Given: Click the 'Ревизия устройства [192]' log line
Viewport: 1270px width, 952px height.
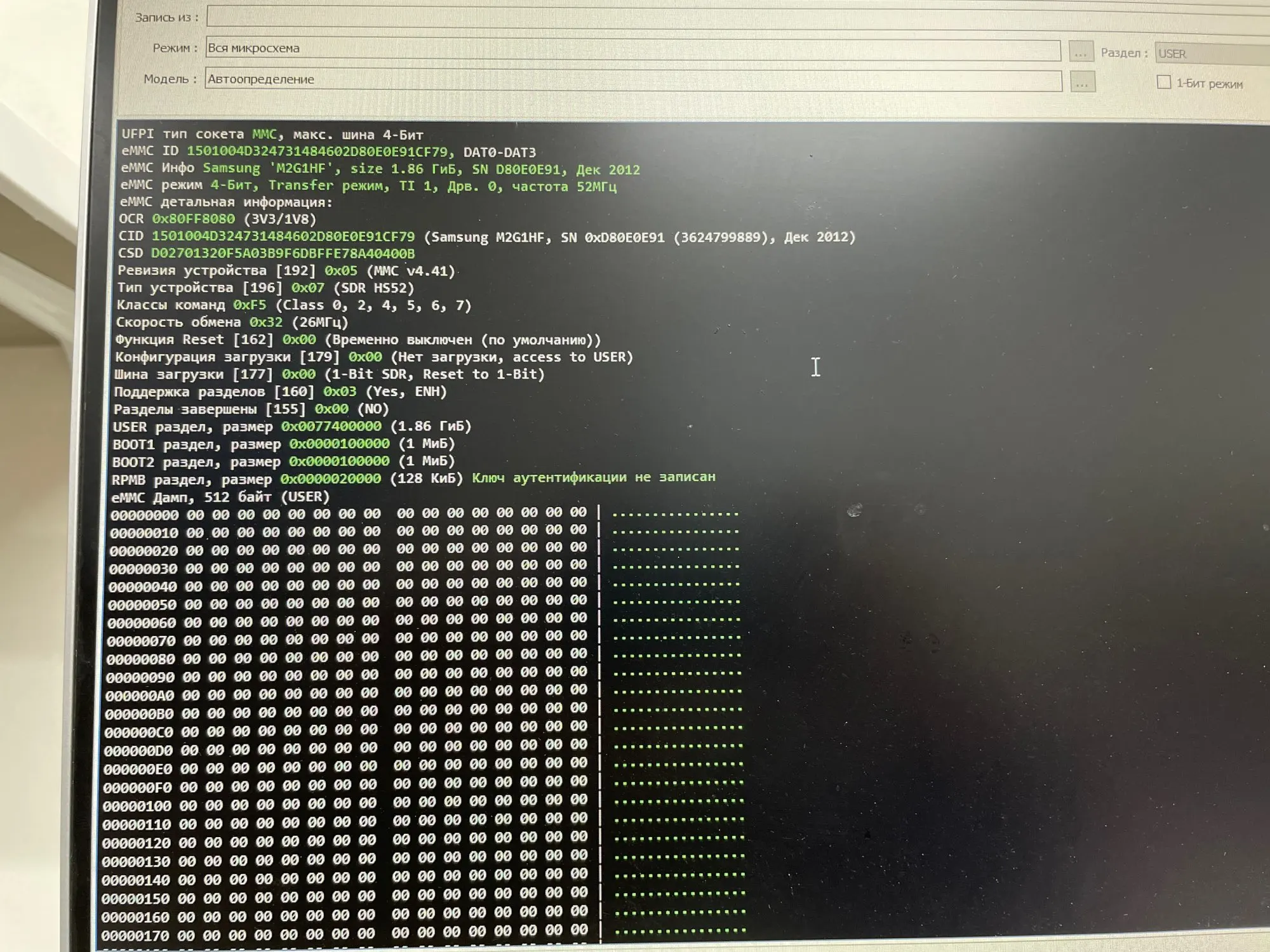Looking at the screenshot, I should coord(286,271).
